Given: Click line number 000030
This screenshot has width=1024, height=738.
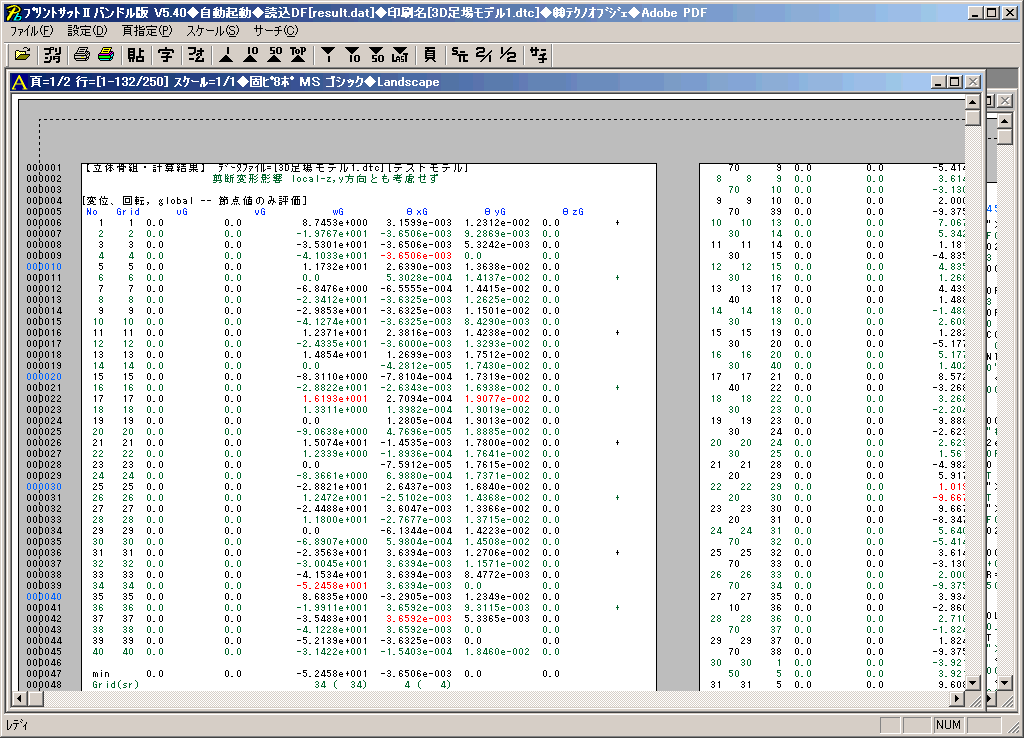Looking at the screenshot, I should (44, 487).
